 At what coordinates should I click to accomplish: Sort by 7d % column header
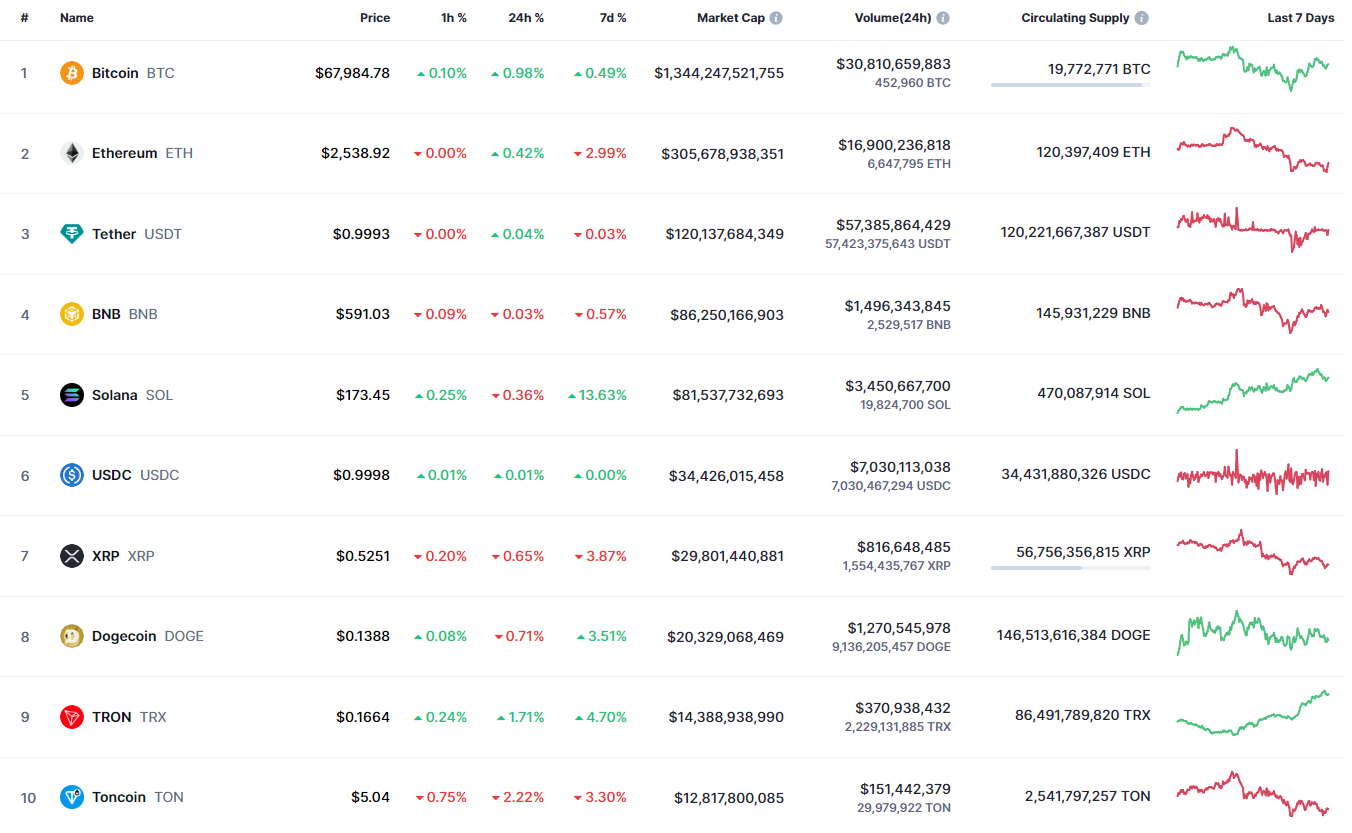[612, 18]
